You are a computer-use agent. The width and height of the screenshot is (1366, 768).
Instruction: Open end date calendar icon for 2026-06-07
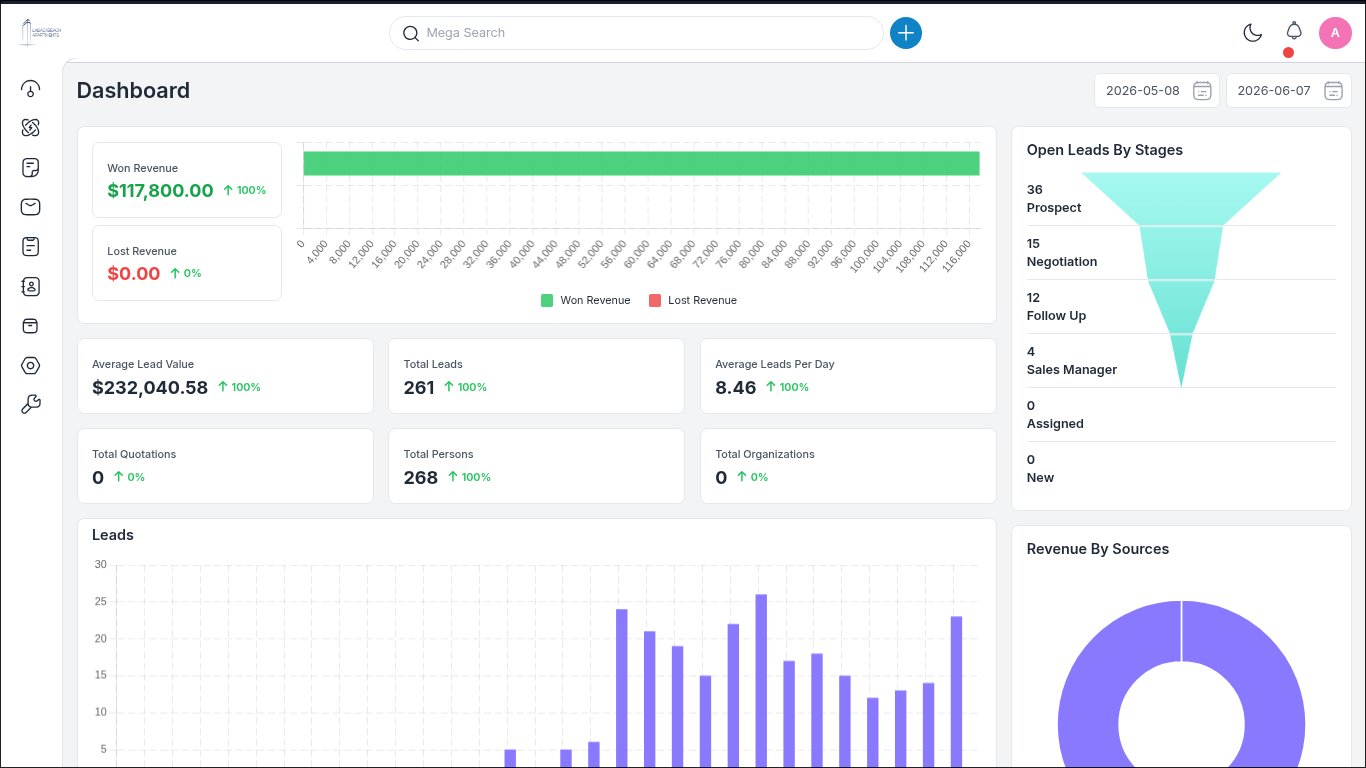1333,91
